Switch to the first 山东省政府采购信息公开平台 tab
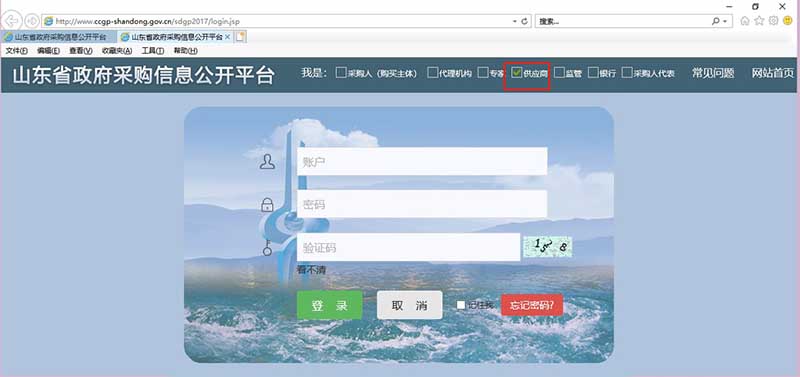 point(59,37)
